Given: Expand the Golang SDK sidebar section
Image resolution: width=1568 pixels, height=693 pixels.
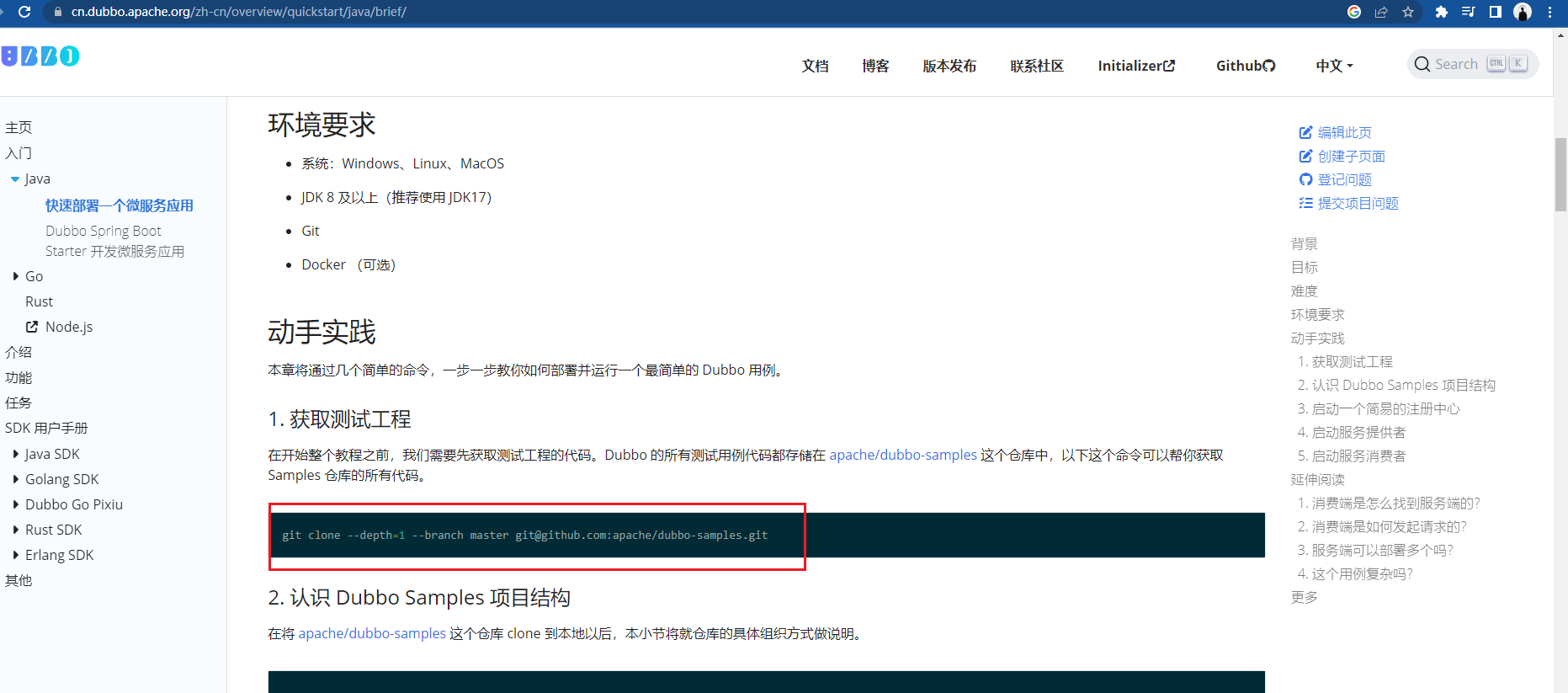Looking at the screenshot, I should pos(15,479).
